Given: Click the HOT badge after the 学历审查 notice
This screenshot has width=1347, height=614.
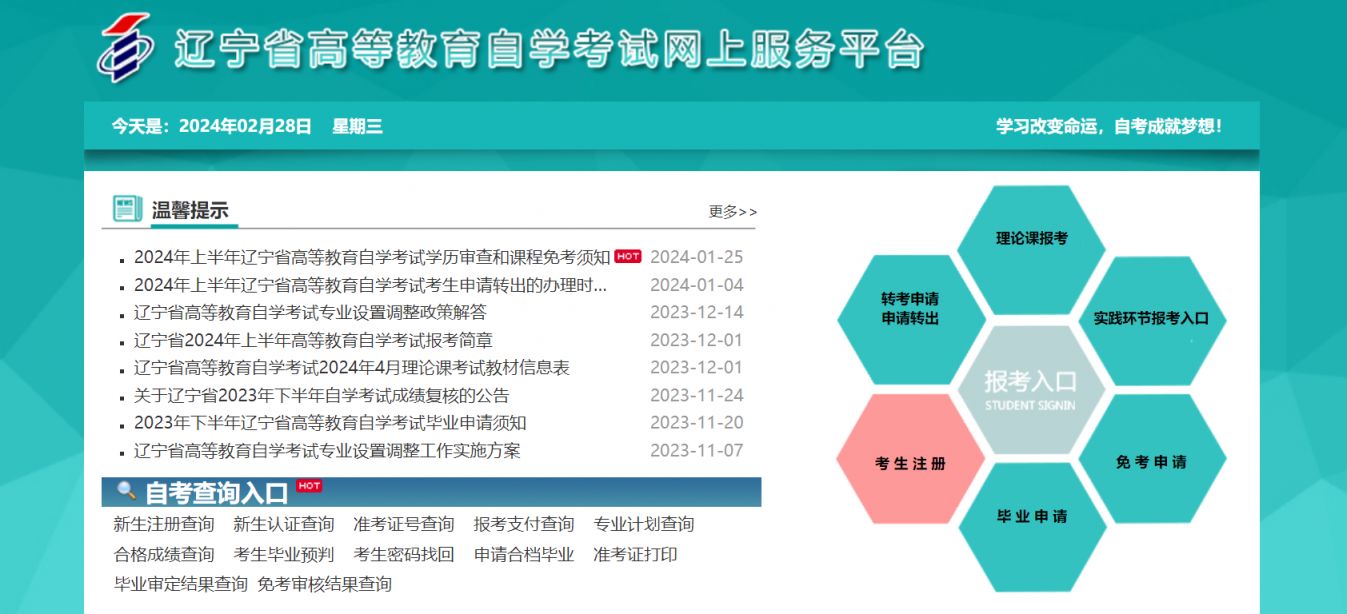Looking at the screenshot, I should (628, 256).
